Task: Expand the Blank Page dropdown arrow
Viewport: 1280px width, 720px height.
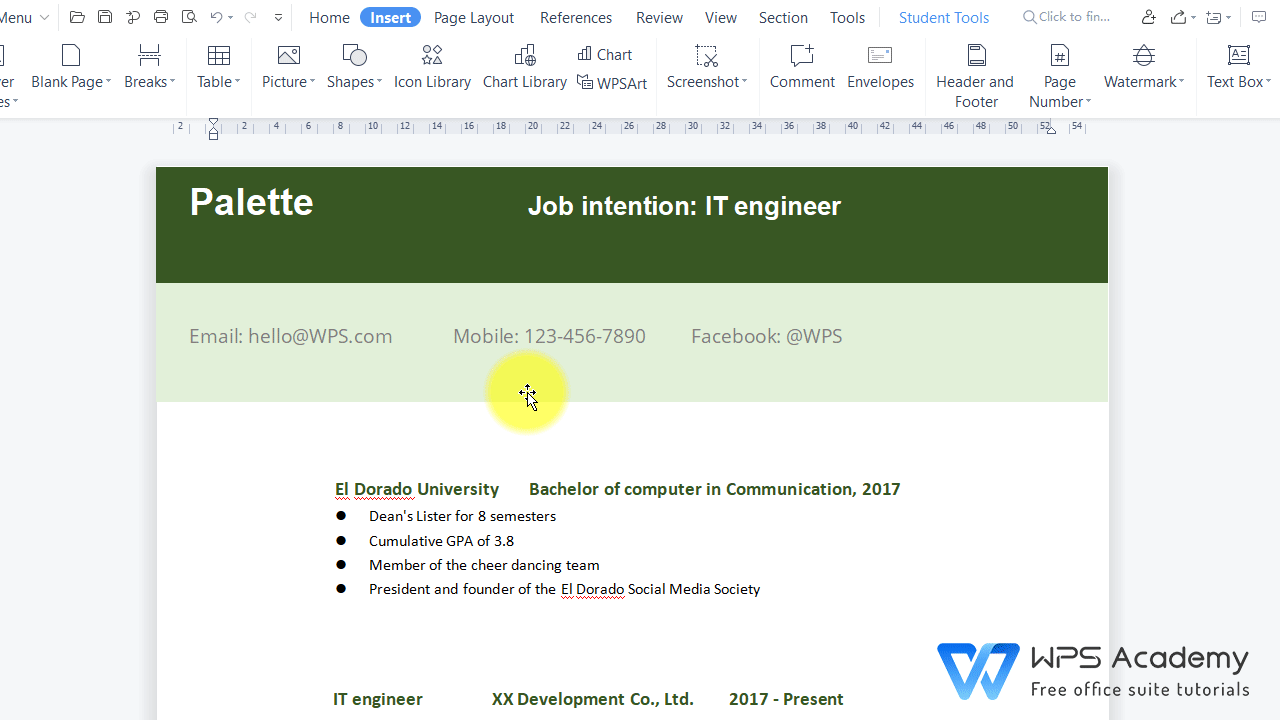Action: click(108, 82)
